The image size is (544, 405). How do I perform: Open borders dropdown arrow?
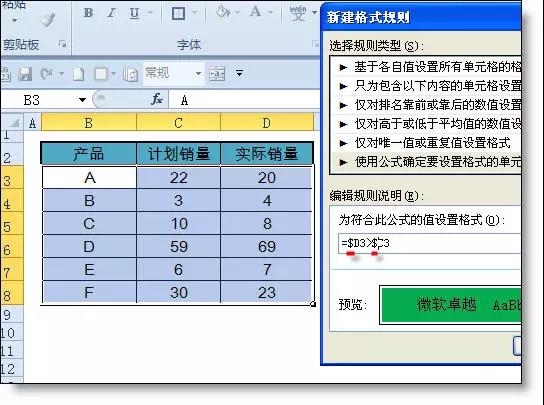195,13
